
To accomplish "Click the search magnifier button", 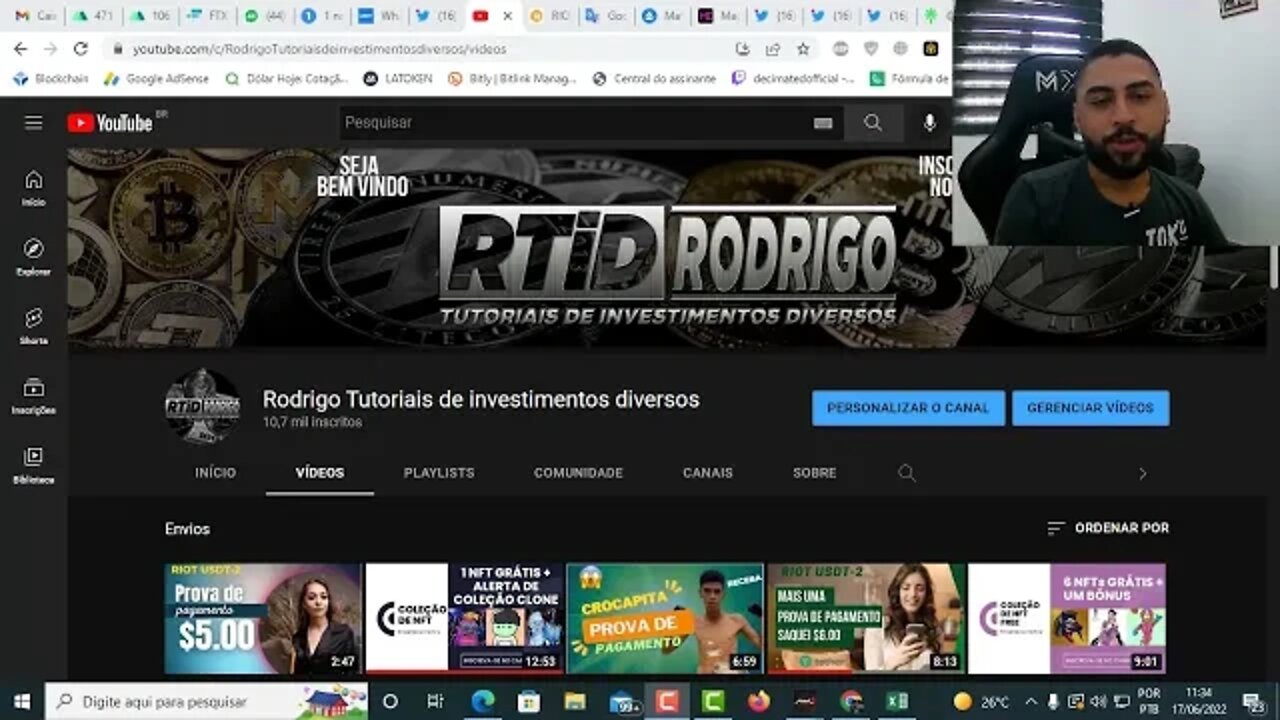I will pyautogui.click(x=873, y=123).
